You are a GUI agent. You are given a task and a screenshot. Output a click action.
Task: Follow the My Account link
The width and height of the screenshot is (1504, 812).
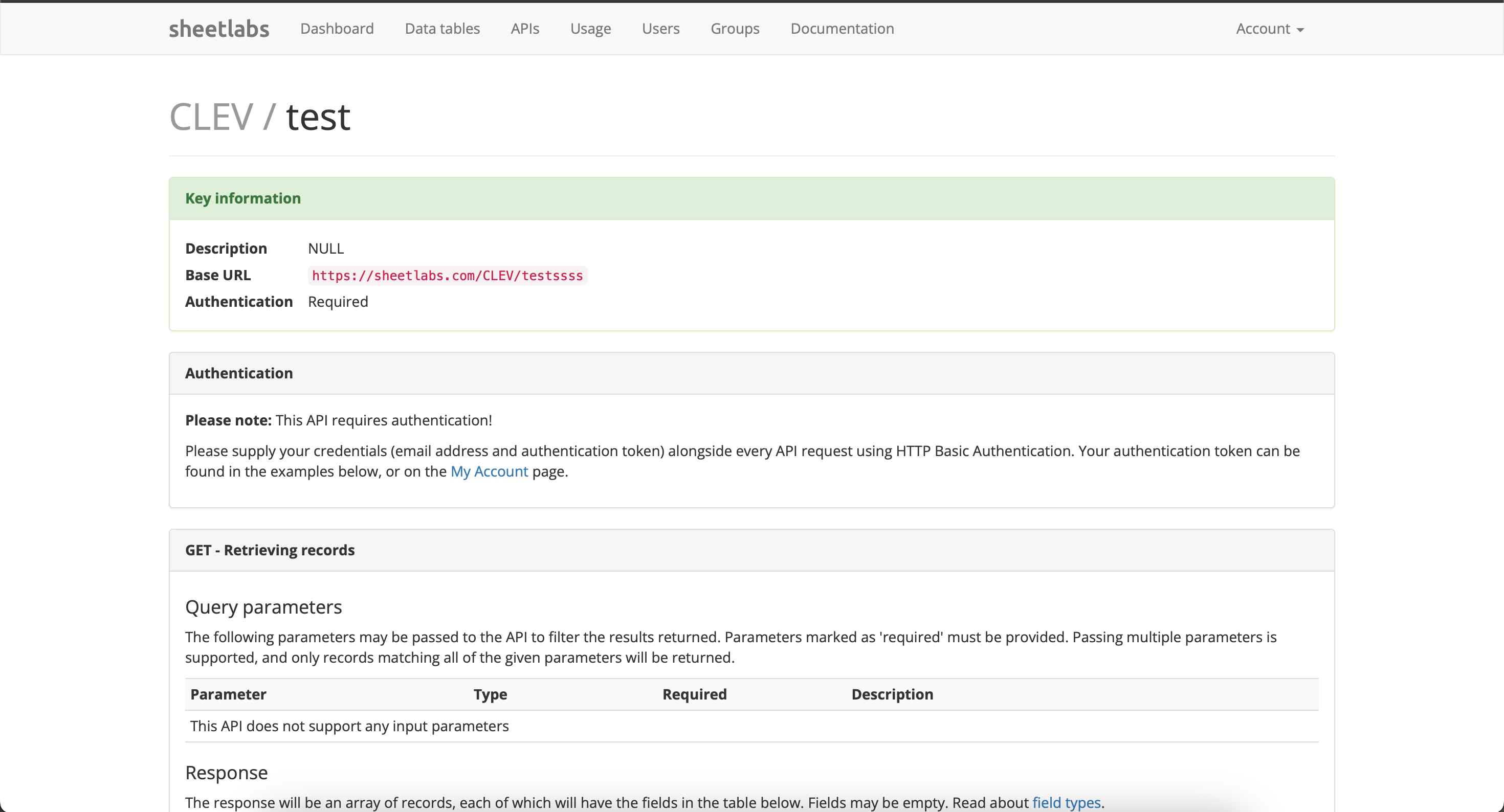[x=489, y=471]
